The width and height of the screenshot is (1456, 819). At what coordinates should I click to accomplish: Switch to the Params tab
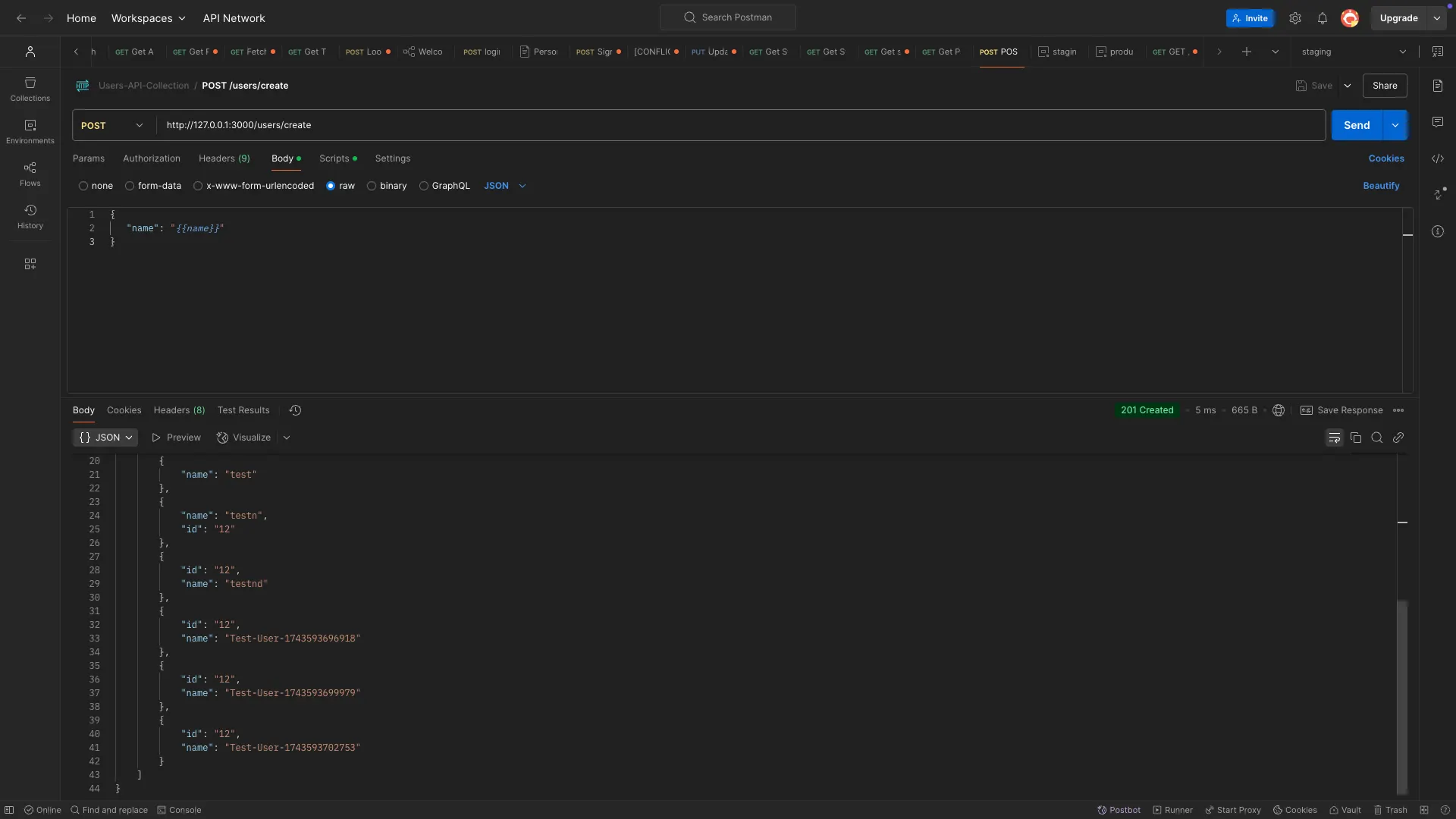89,158
